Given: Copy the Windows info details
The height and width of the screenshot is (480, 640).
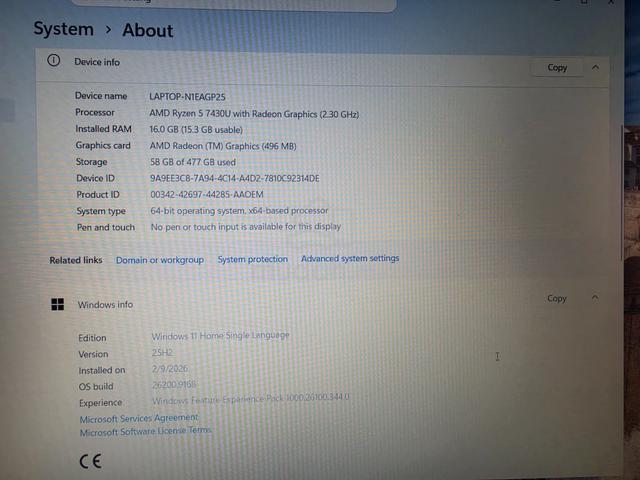Looking at the screenshot, I should coord(557,298).
